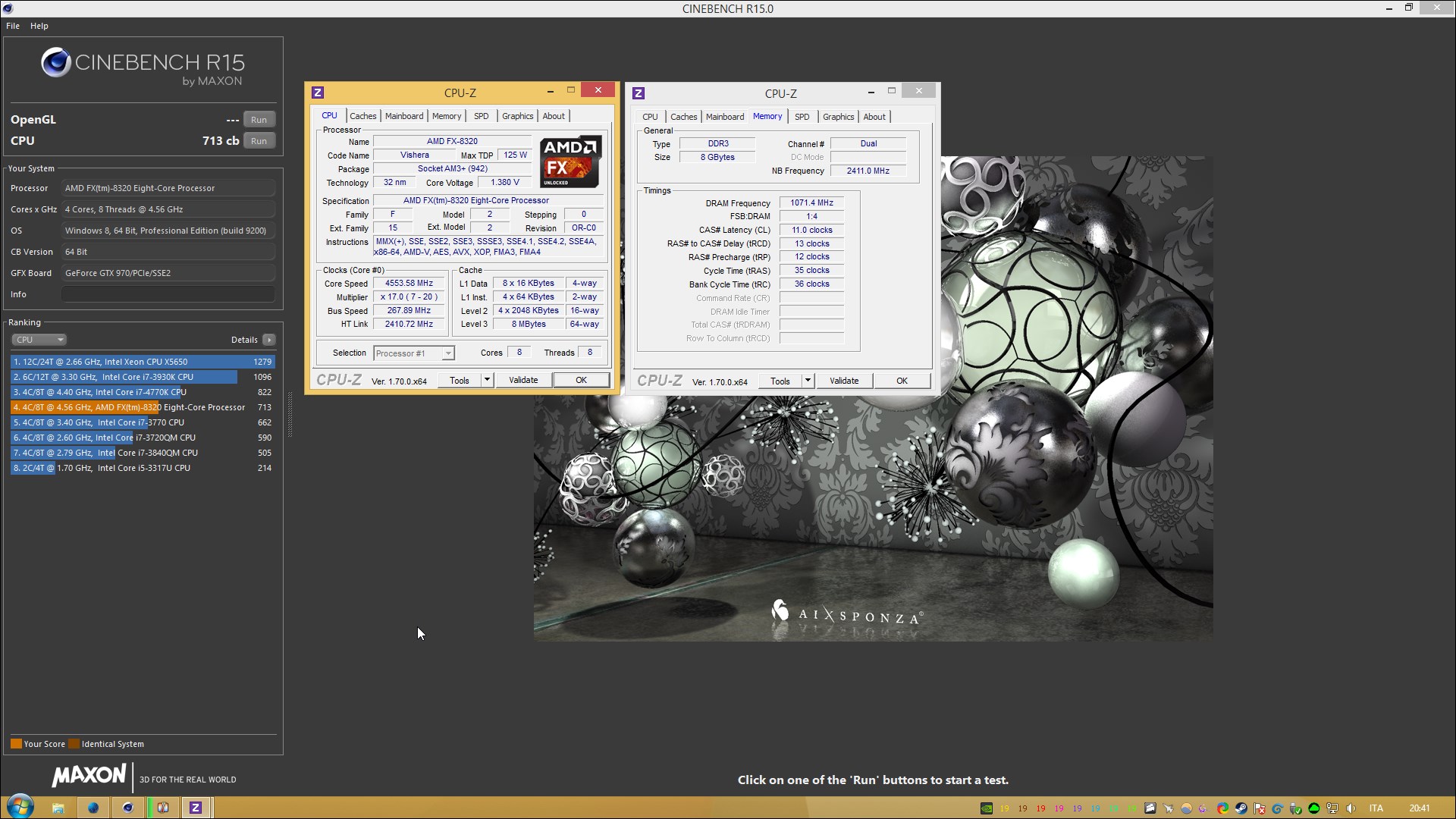Select AMD FX-8320 ranking row scoring 713

[143, 407]
